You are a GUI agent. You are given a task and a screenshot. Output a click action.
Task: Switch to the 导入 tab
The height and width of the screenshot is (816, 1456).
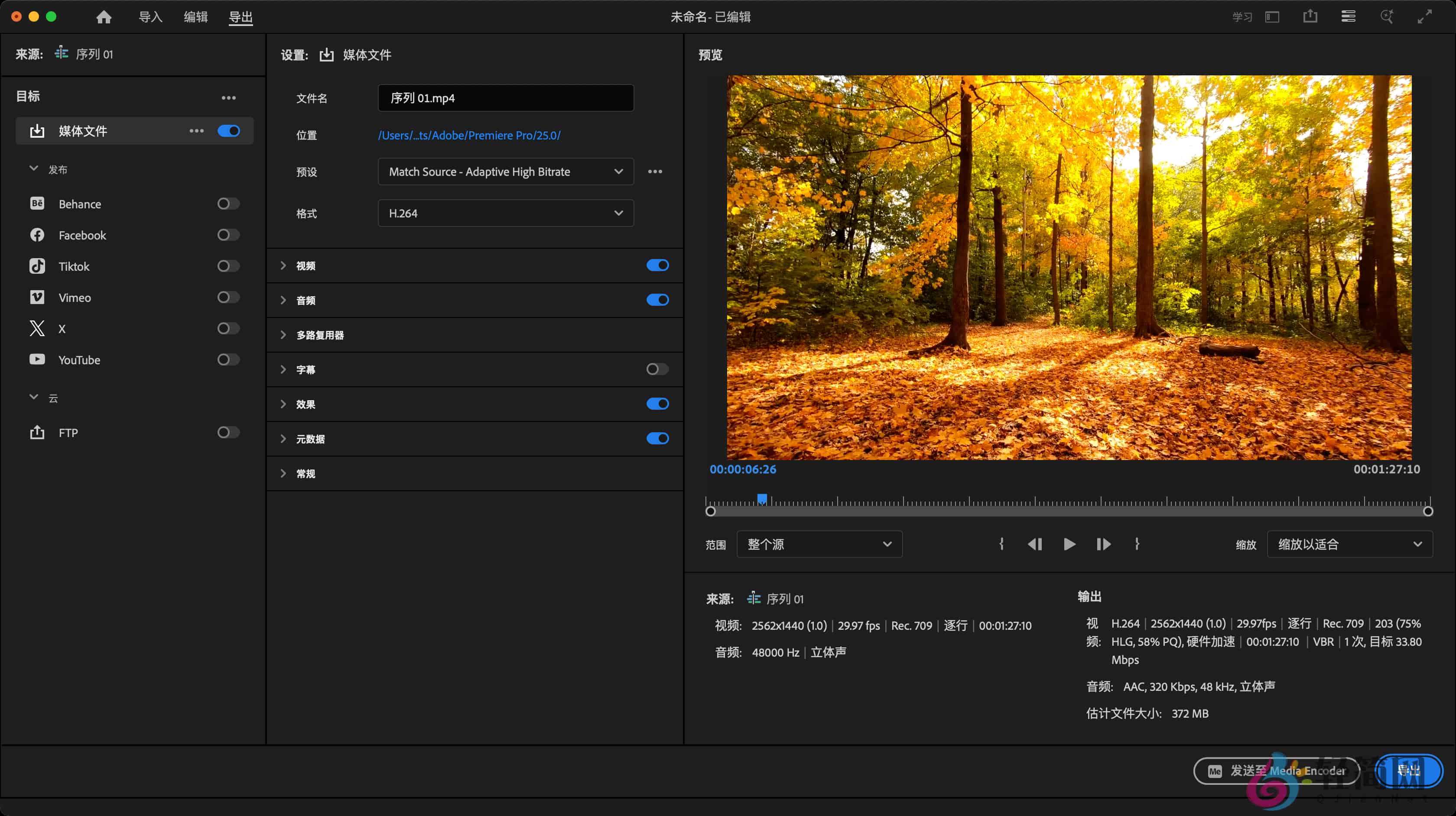[x=150, y=17]
